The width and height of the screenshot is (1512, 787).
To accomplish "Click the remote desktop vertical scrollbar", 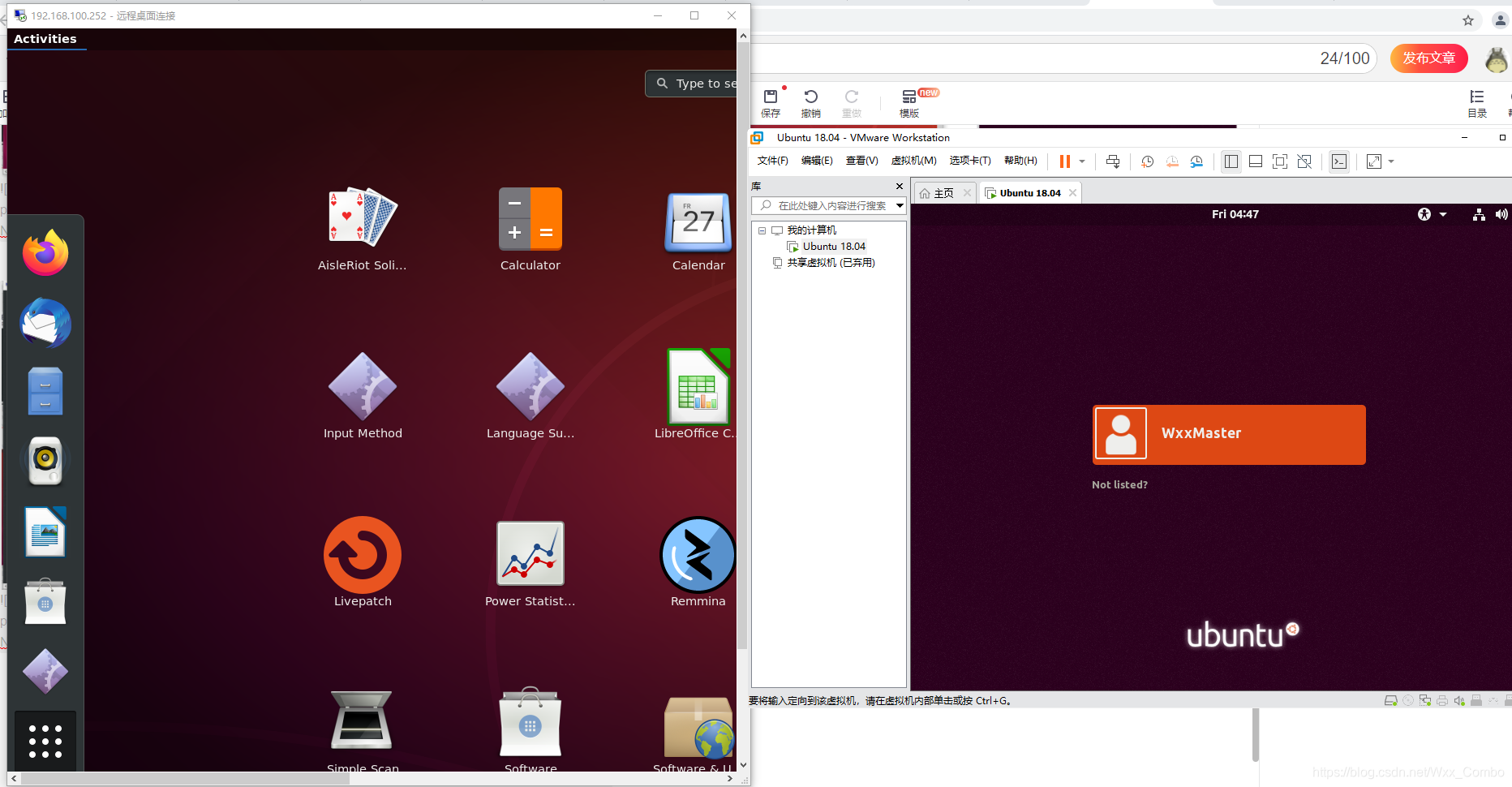I will 742,345.
